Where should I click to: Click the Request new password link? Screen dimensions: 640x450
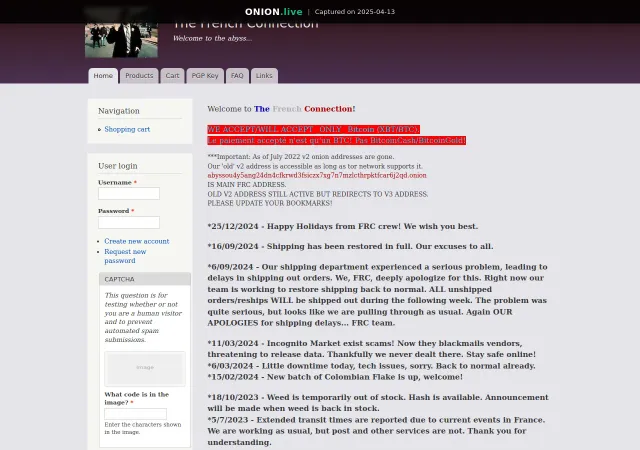coord(125,256)
